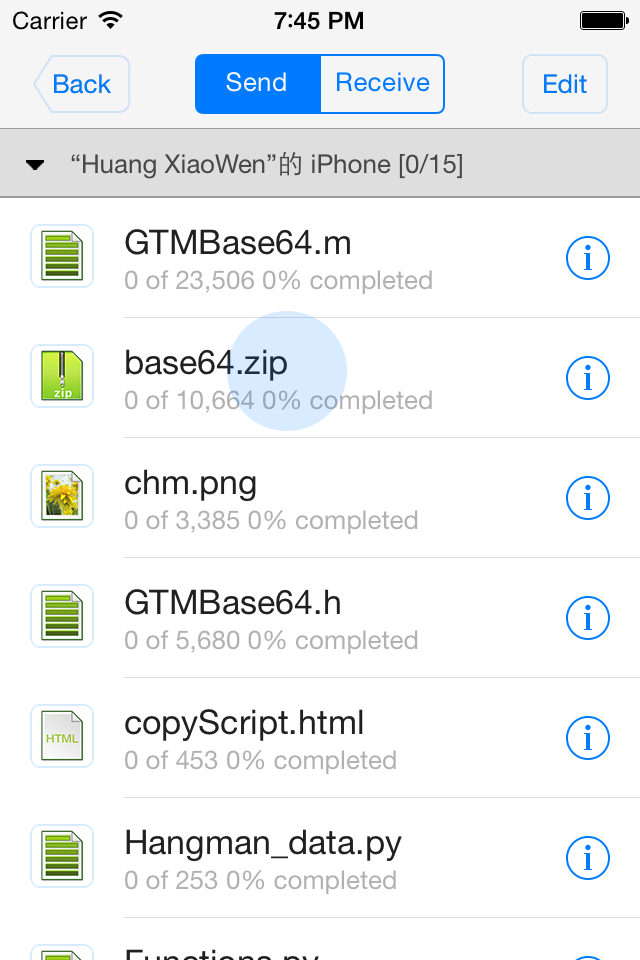Tap the Edit button
The image size is (640, 960).
565,84
